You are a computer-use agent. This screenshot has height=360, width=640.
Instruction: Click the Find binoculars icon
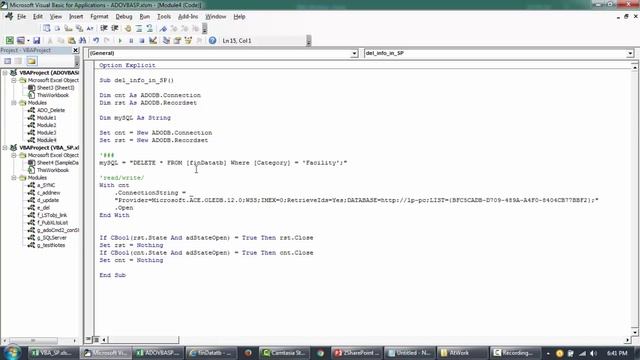click(x=82, y=40)
